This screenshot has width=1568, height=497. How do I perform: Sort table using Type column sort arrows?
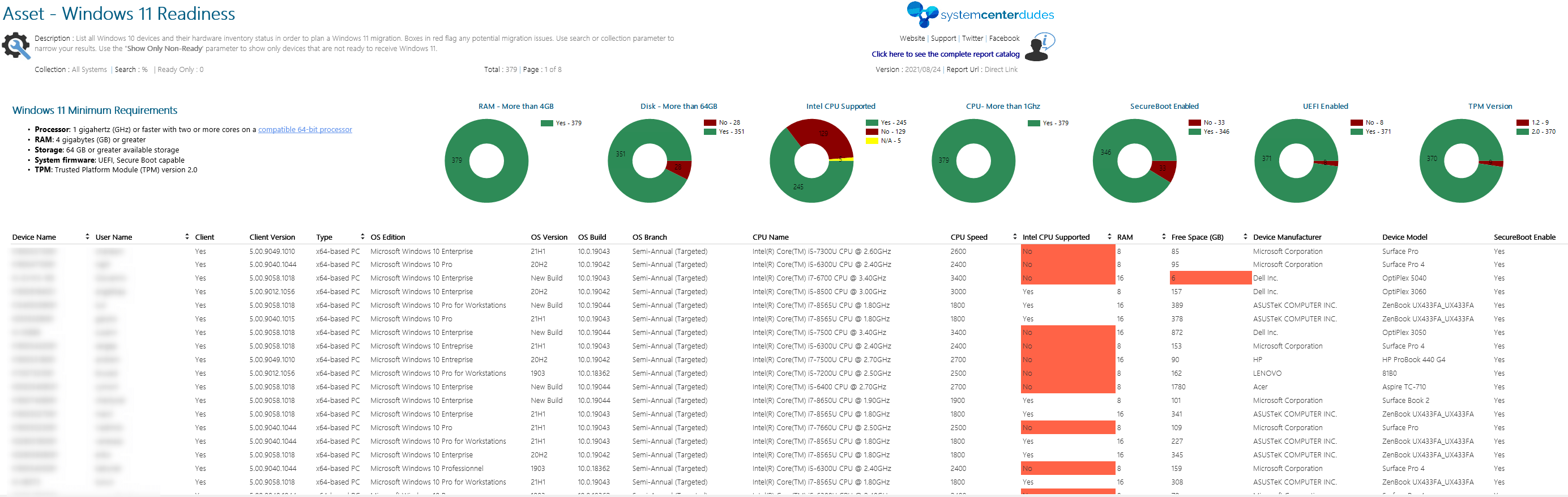[363, 236]
